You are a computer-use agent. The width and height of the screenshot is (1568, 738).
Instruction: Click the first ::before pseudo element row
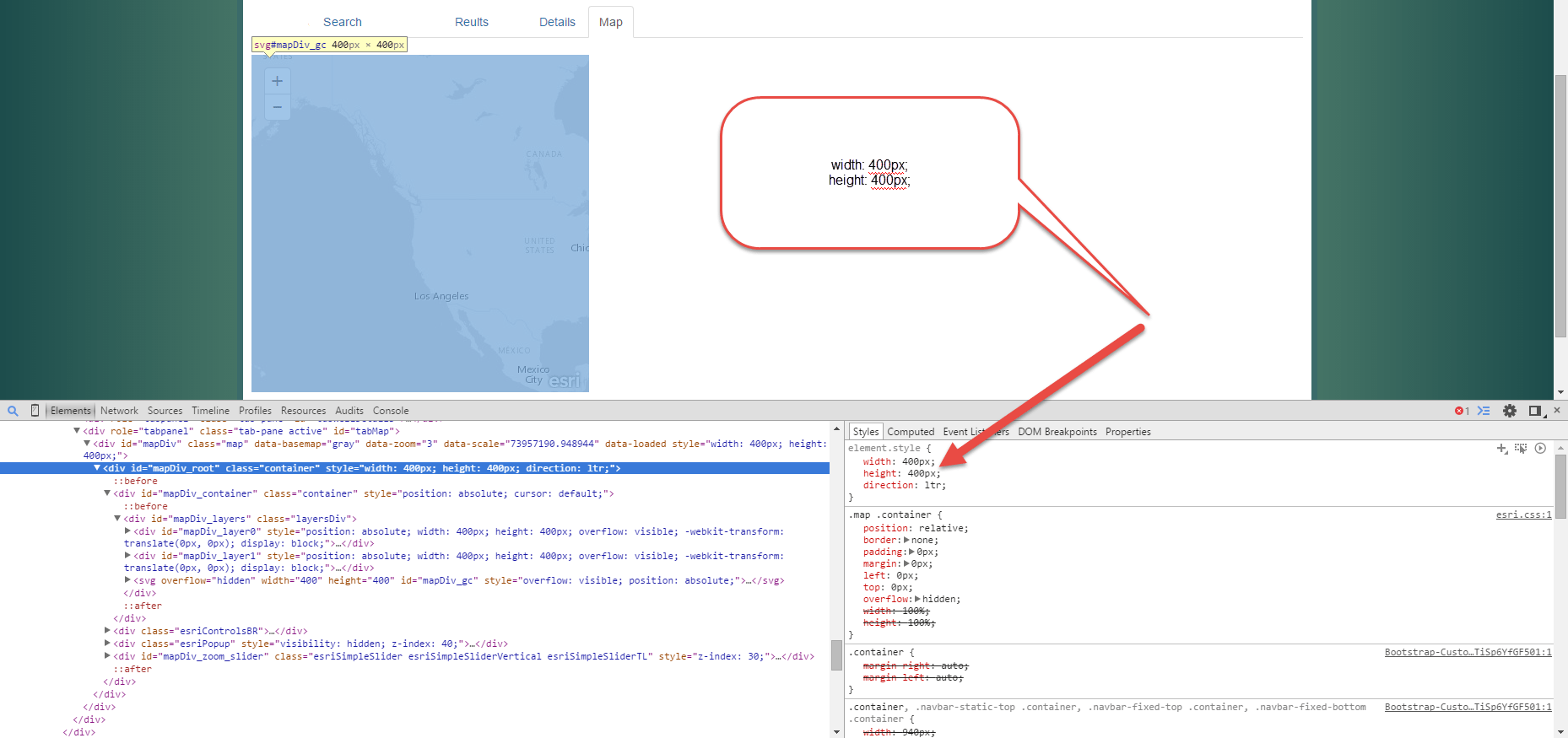[135, 482]
